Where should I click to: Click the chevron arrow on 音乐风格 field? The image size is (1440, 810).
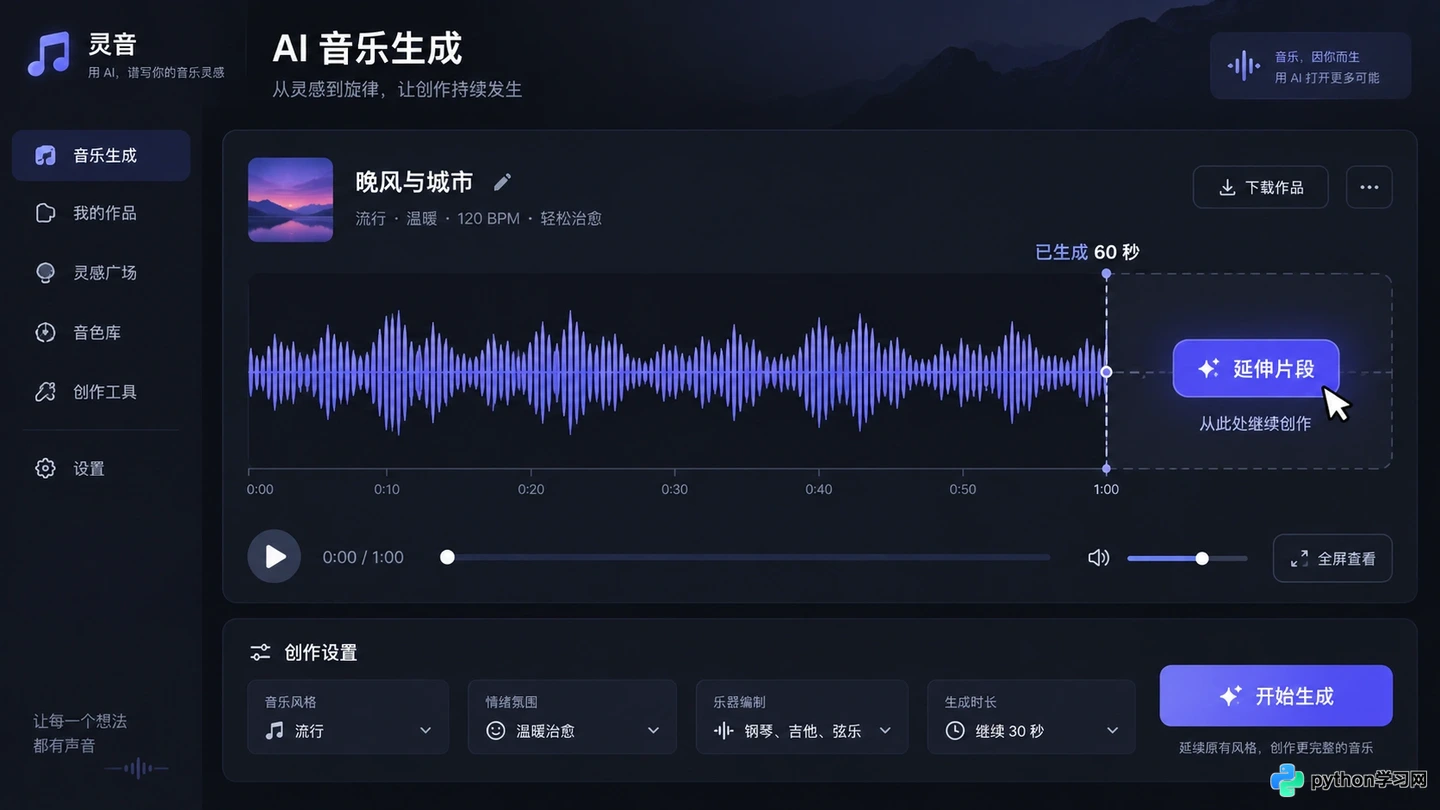tap(425, 731)
